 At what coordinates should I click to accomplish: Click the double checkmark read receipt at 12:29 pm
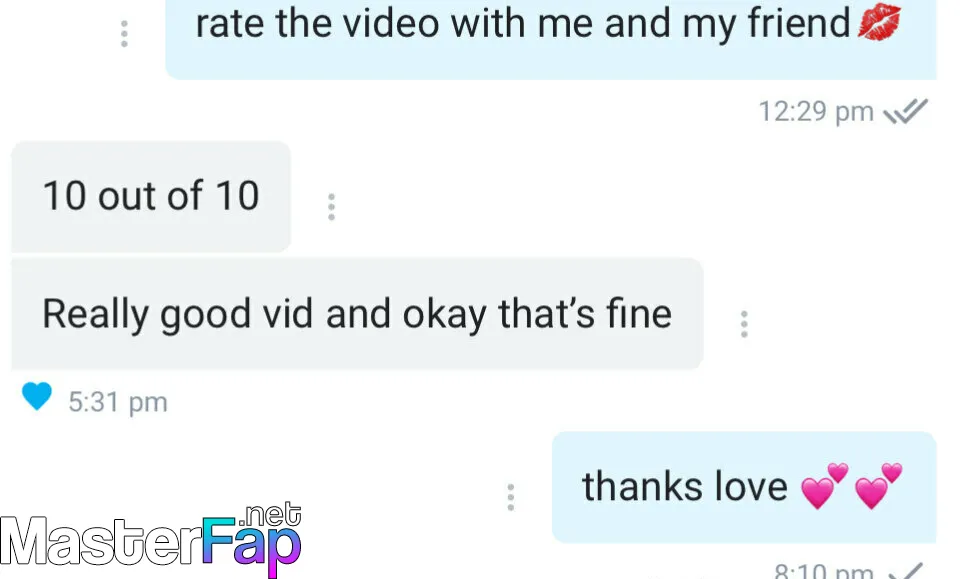[906, 112]
